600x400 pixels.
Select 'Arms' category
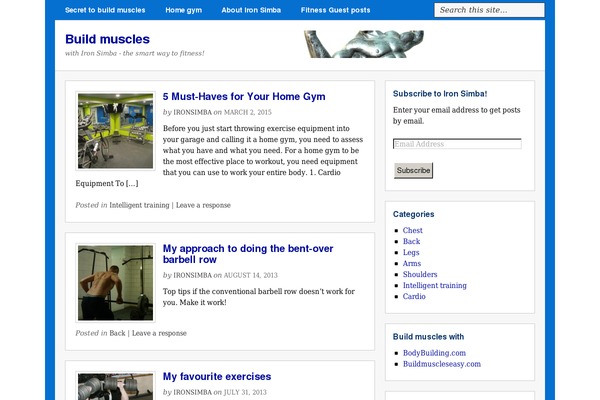(412, 263)
